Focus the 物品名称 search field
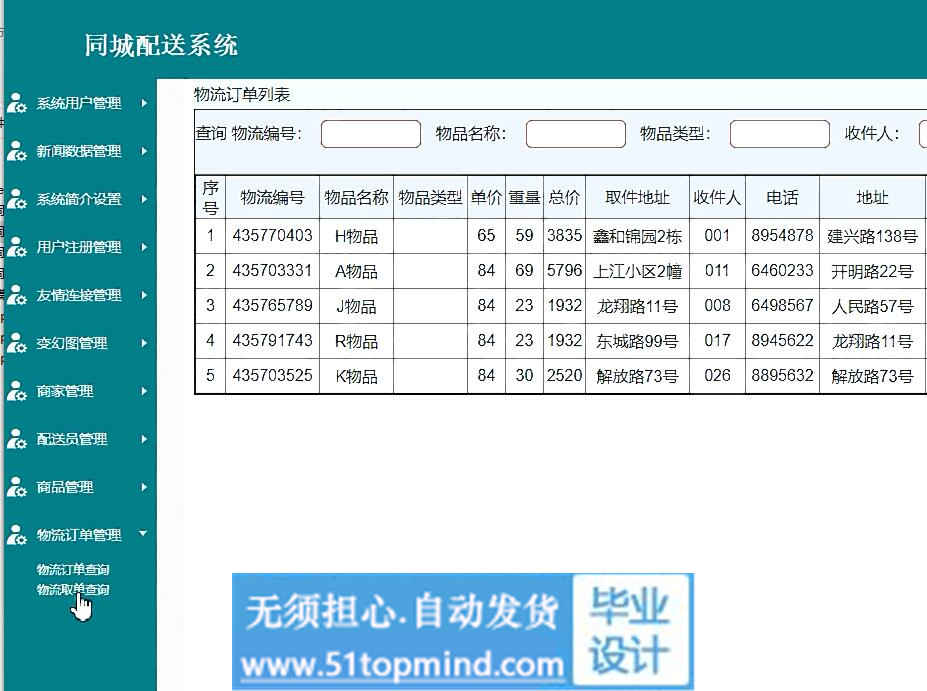Image resolution: width=927 pixels, height=691 pixels. coord(576,134)
